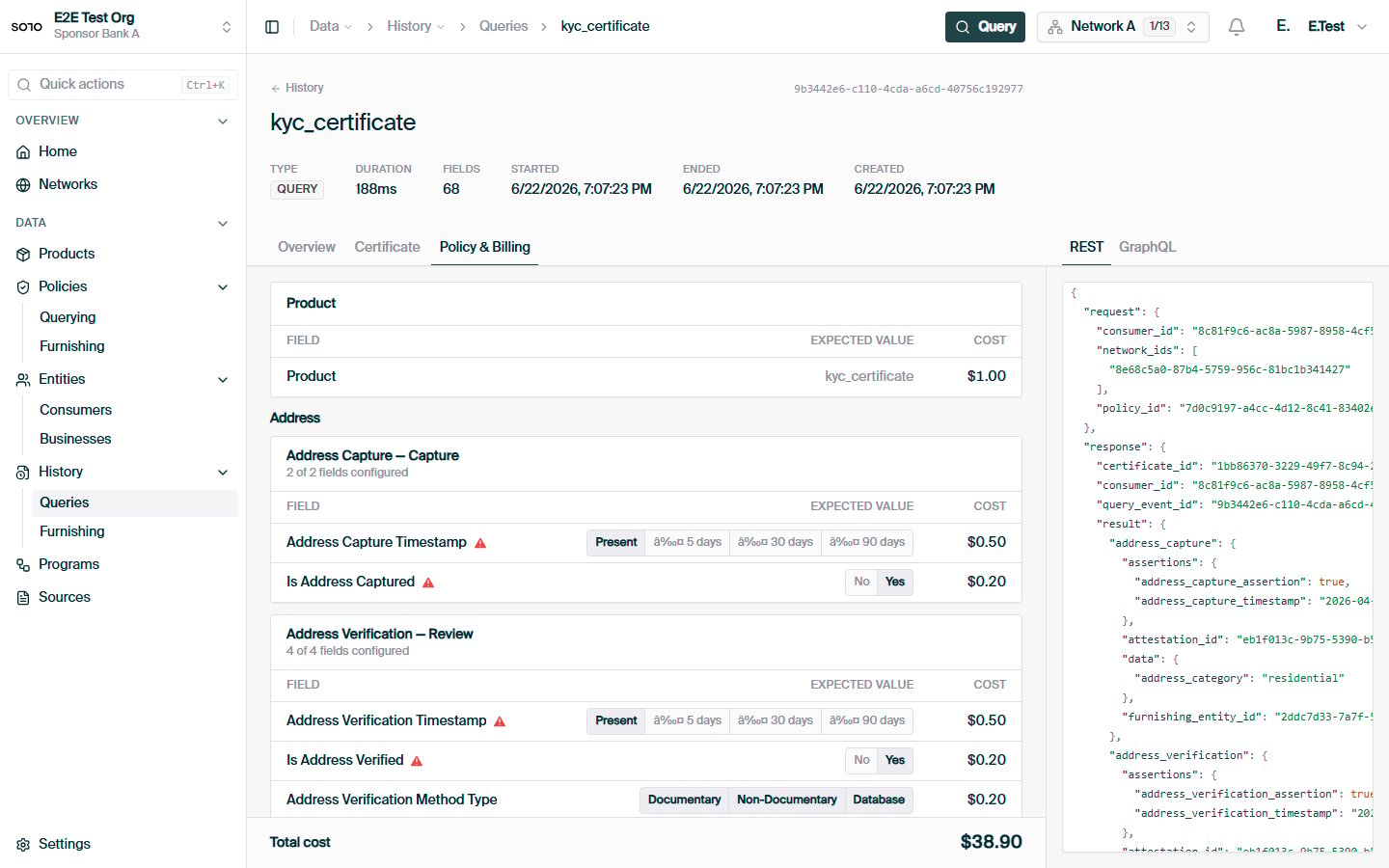Select the Policy & Billing tab
This screenshot has height=868, width=1389.
point(484,247)
